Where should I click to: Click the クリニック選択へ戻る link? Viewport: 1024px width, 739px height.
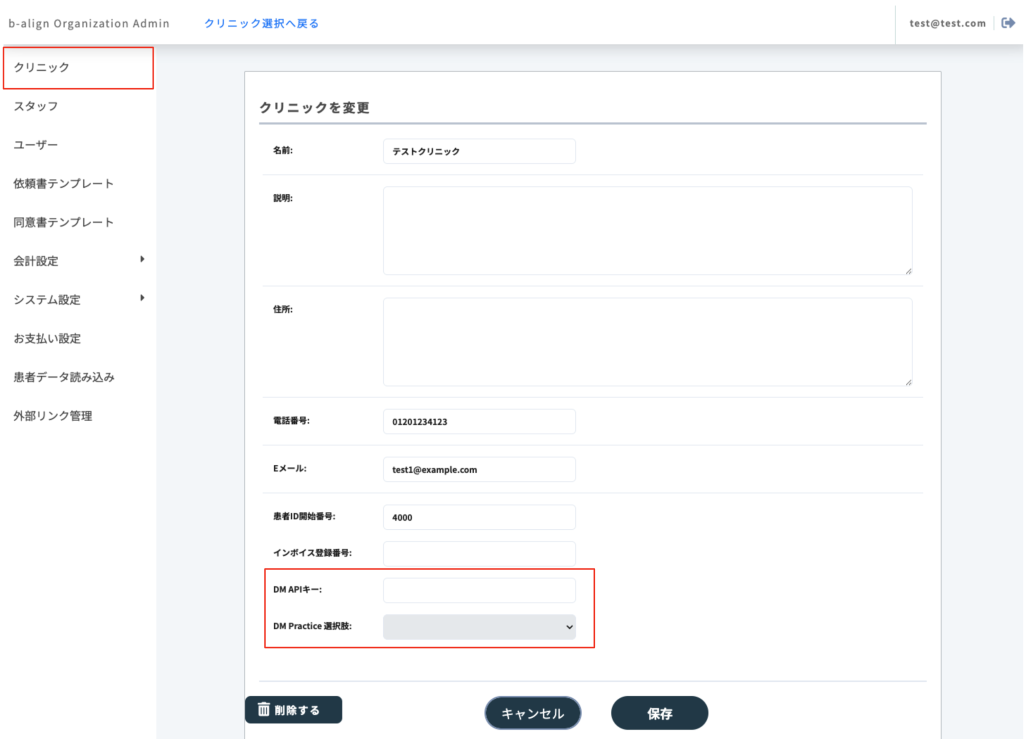tap(261, 23)
